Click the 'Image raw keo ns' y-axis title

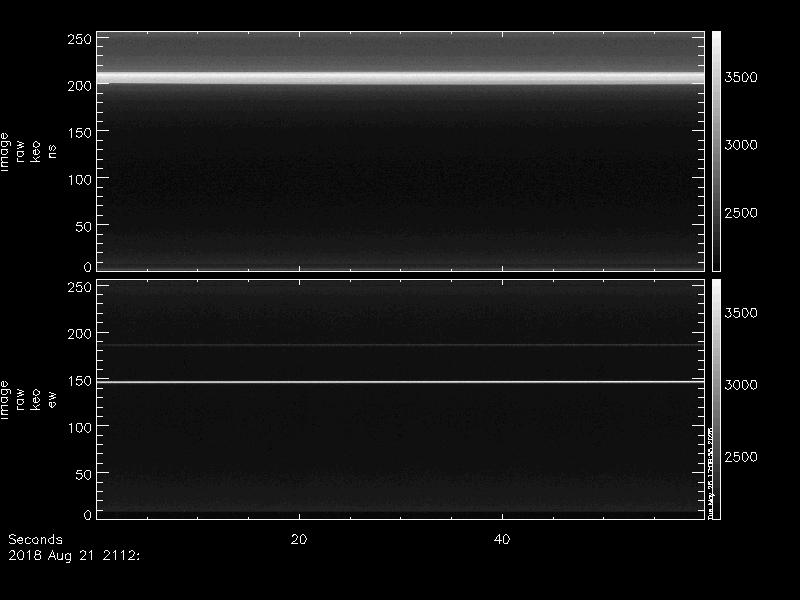28,152
